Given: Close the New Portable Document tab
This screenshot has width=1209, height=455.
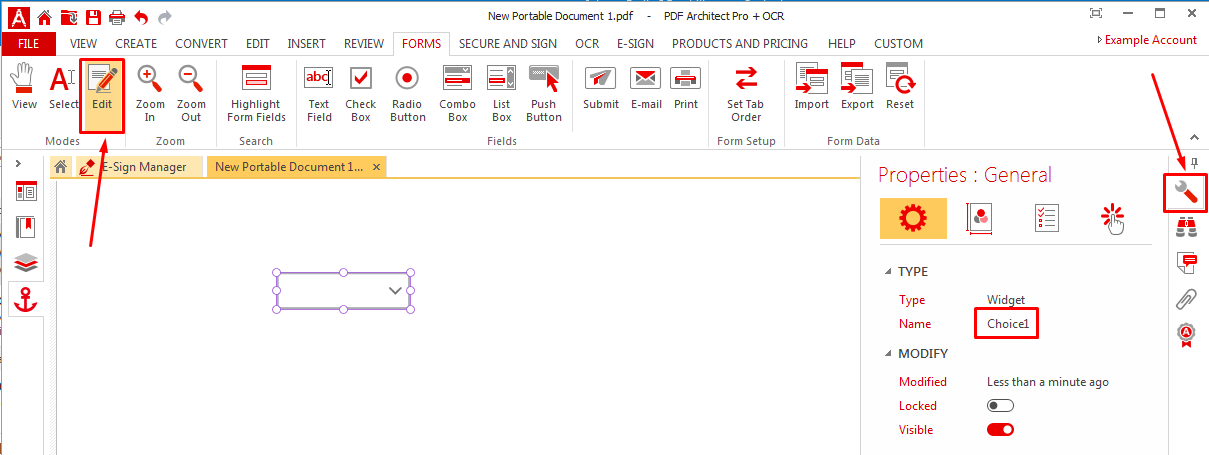Looking at the screenshot, I should coord(377,167).
